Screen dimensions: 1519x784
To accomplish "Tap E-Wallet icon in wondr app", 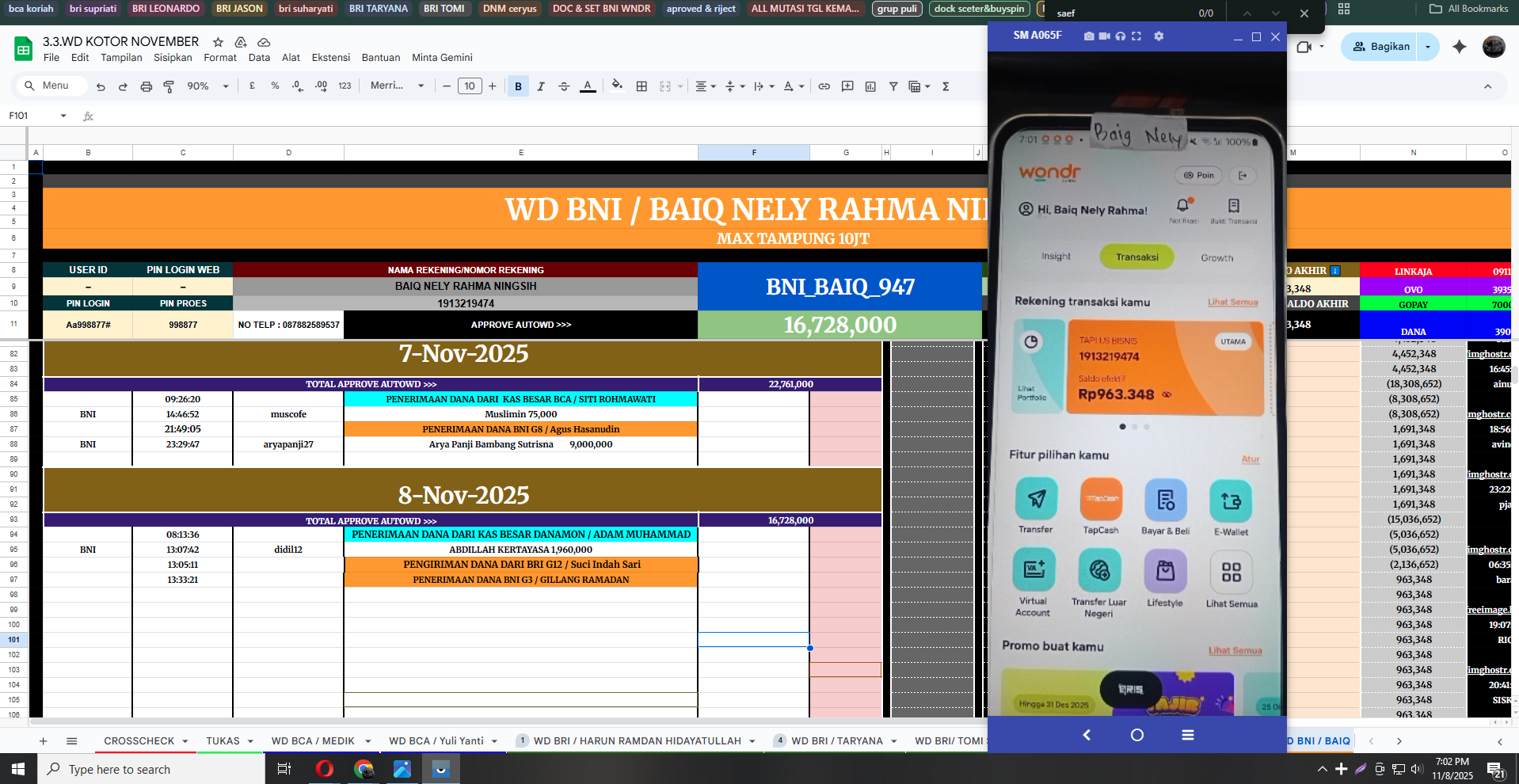I will coord(1231,500).
